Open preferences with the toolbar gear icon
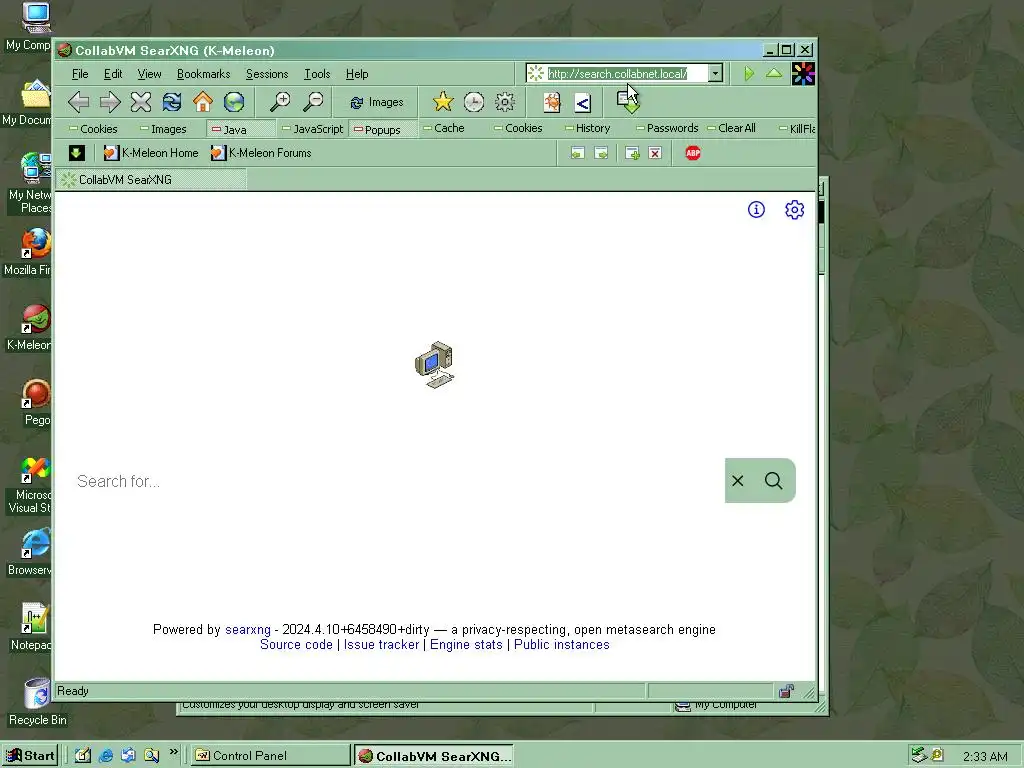This screenshot has width=1024, height=768. pos(505,102)
